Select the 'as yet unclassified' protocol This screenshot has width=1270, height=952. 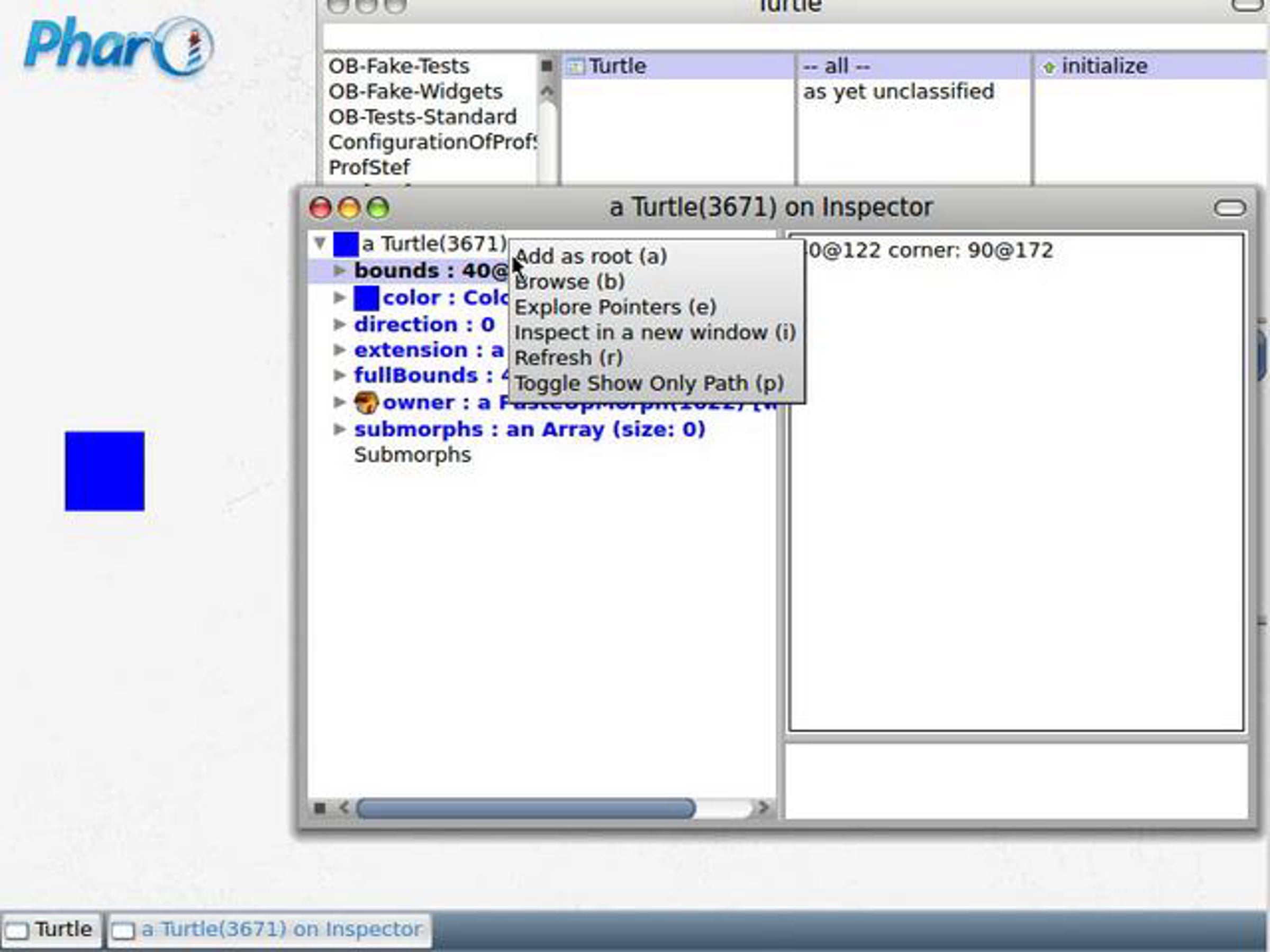click(898, 92)
